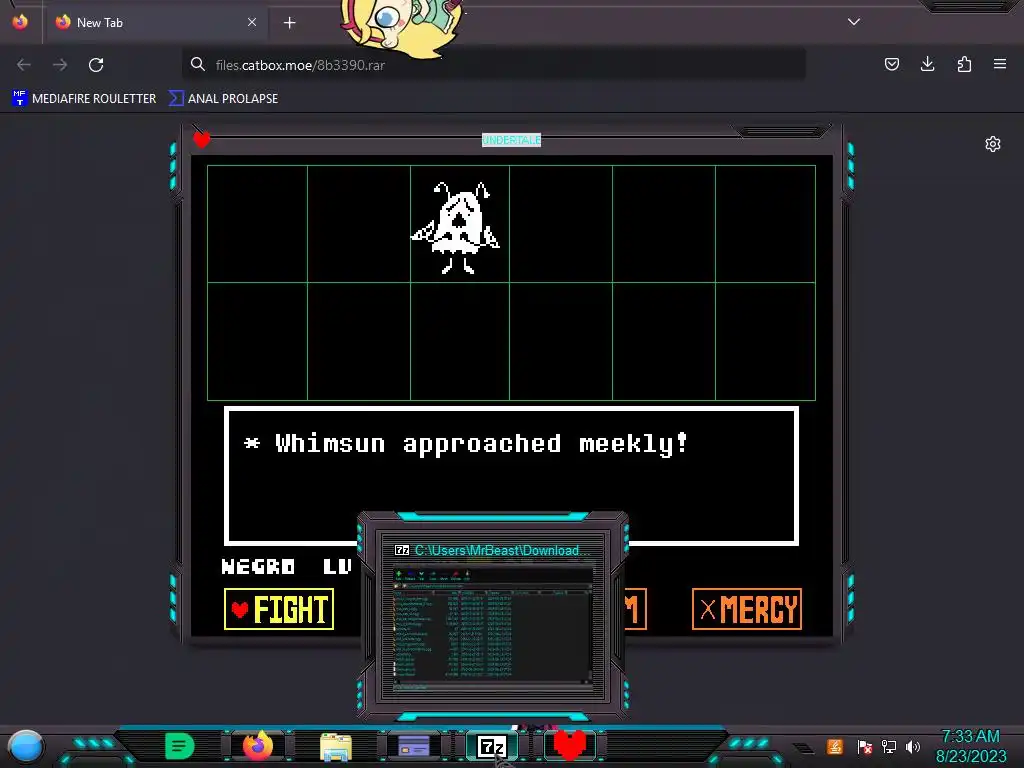This screenshot has height=768, width=1024.
Task: Reload the current page
Action: point(96,65)
